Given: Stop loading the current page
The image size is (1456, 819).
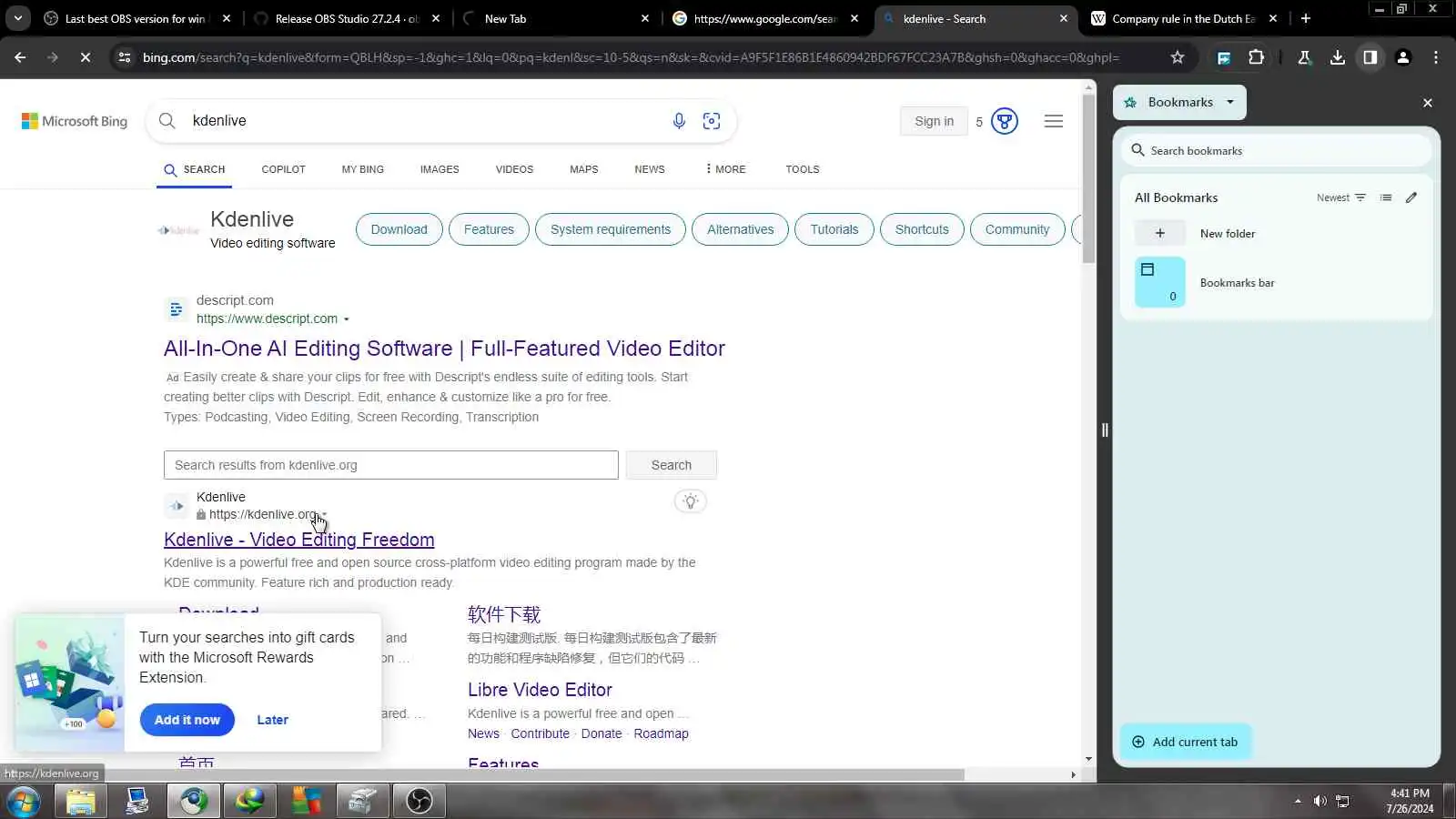Looking at the screenshot, I should pyautogui.click(x=85, y=57).
